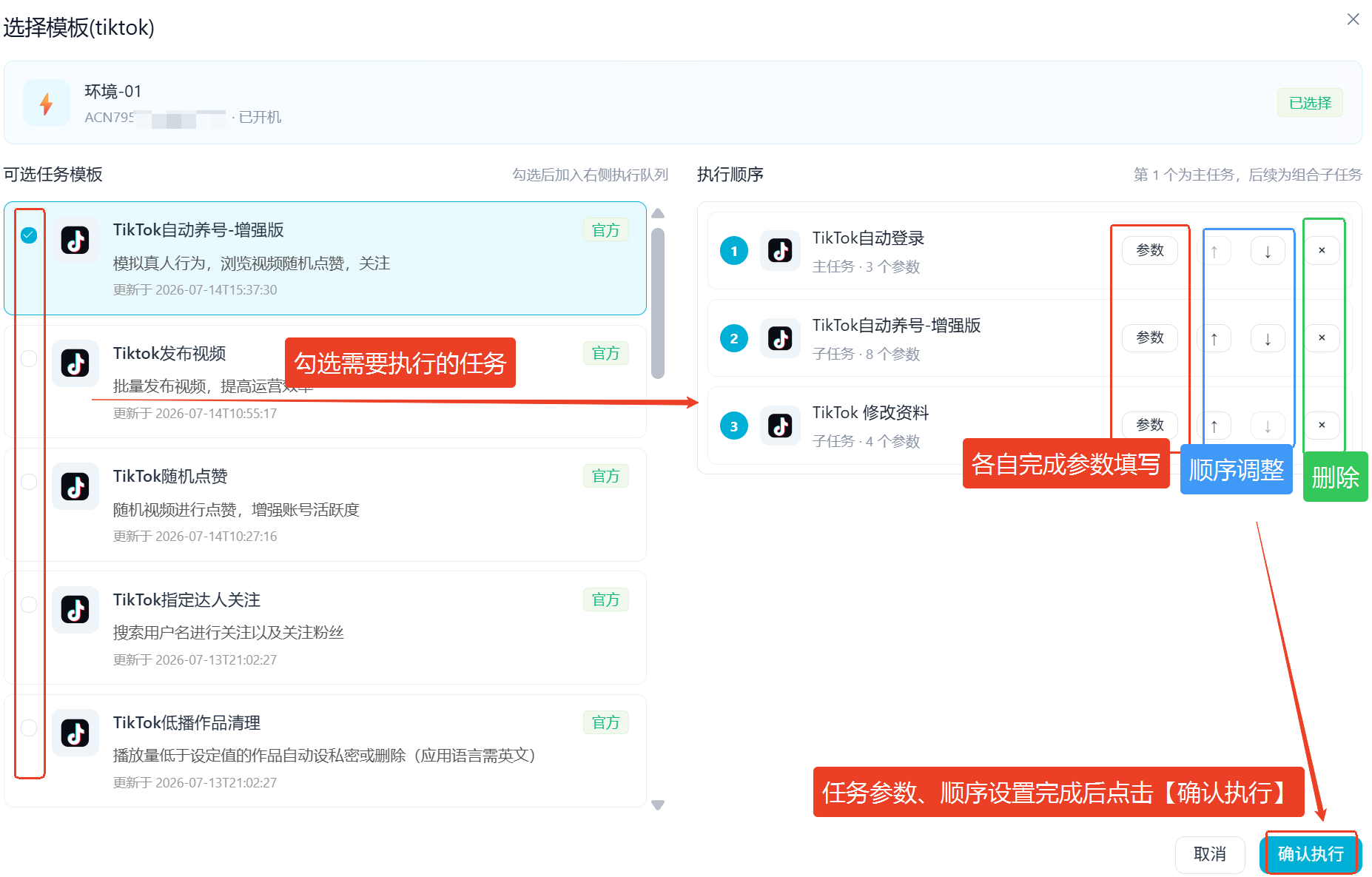
Task: Move TikTok 修改资料 task up with arrow
Action: coord(1214,426)
